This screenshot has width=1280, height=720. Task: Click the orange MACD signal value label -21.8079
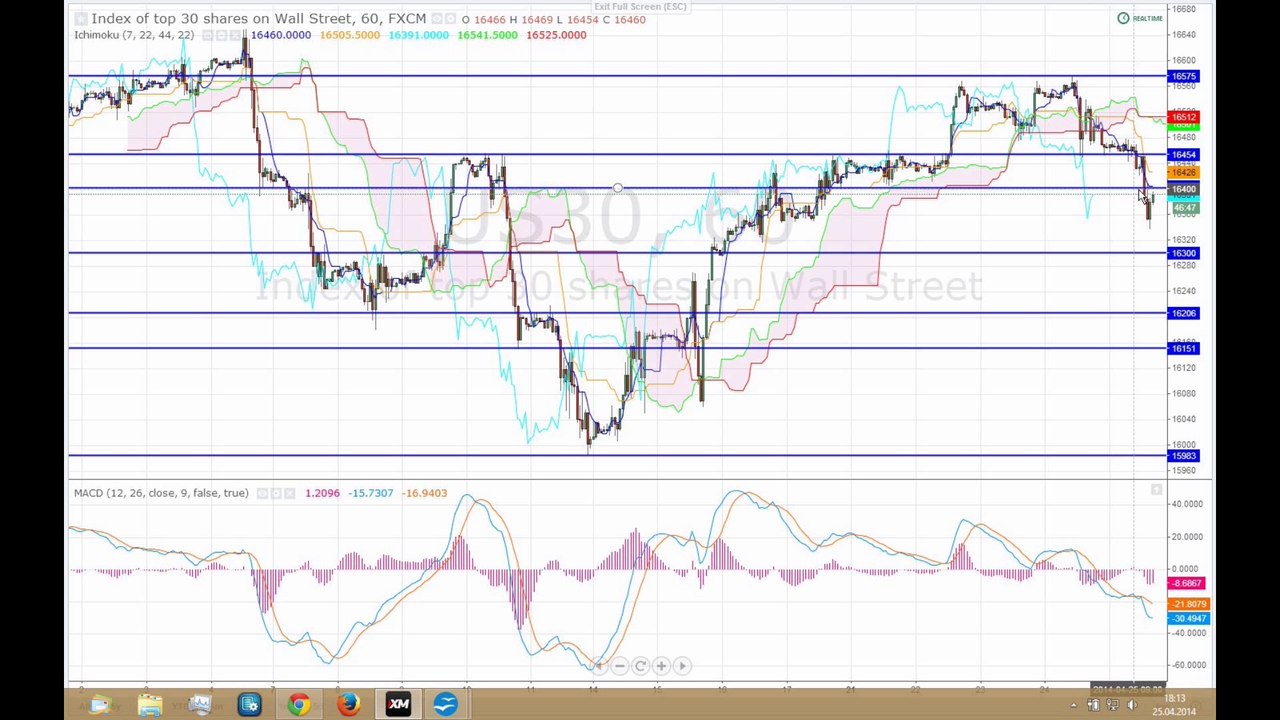[x=1188, y=605]
